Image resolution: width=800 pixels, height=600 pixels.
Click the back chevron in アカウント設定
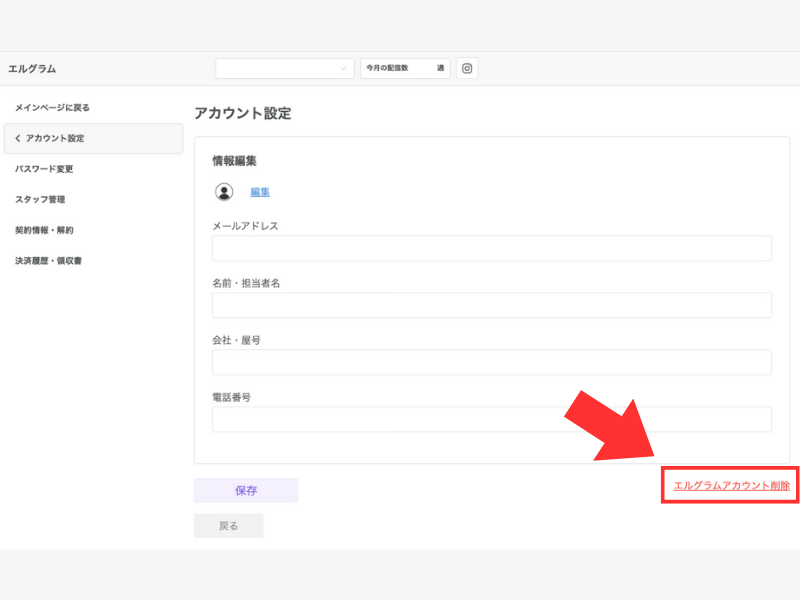[x=18, y=138]
